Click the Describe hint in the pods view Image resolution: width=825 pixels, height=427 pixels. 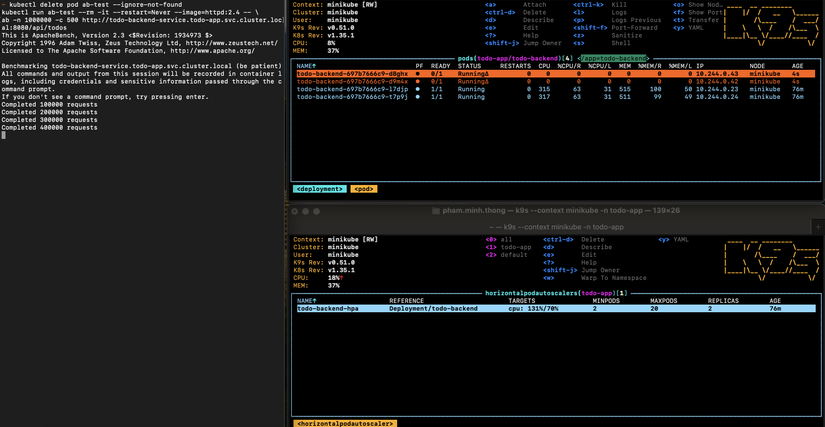click(538, 20)
